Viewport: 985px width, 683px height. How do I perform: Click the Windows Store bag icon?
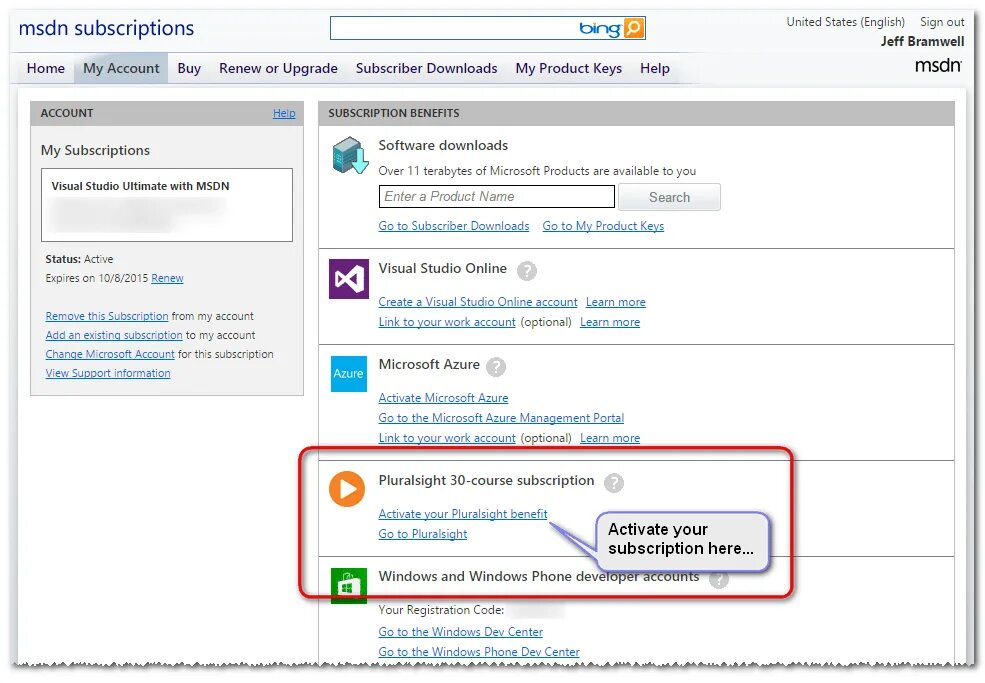[x=349, y=586]
